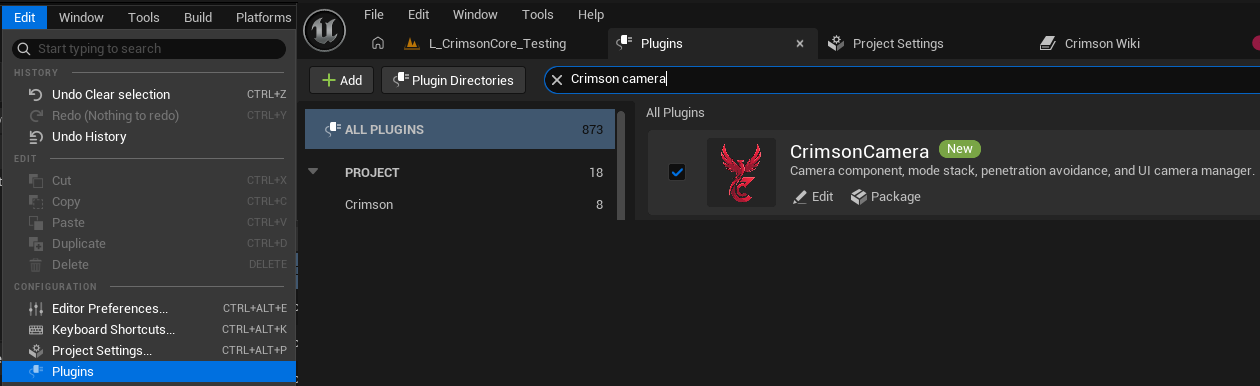Open the Edit menu in left window
This screenshot has width=1260, height=386.
(25, 17)
